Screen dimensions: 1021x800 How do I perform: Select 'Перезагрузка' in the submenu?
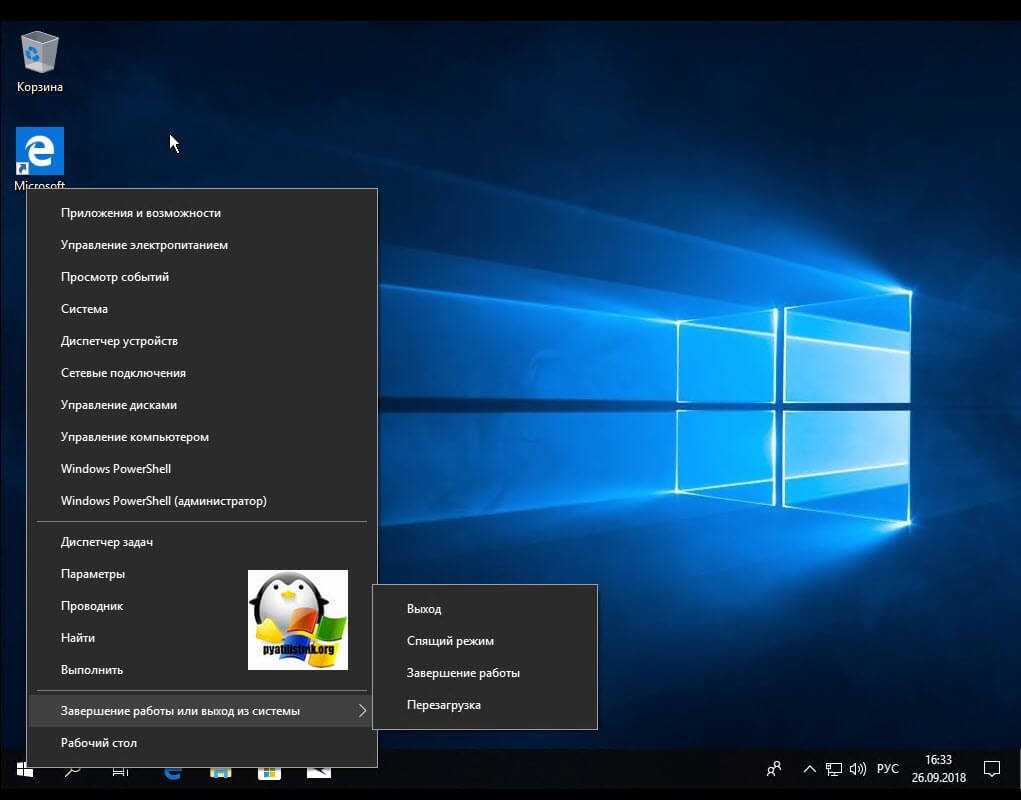[443, 705]
